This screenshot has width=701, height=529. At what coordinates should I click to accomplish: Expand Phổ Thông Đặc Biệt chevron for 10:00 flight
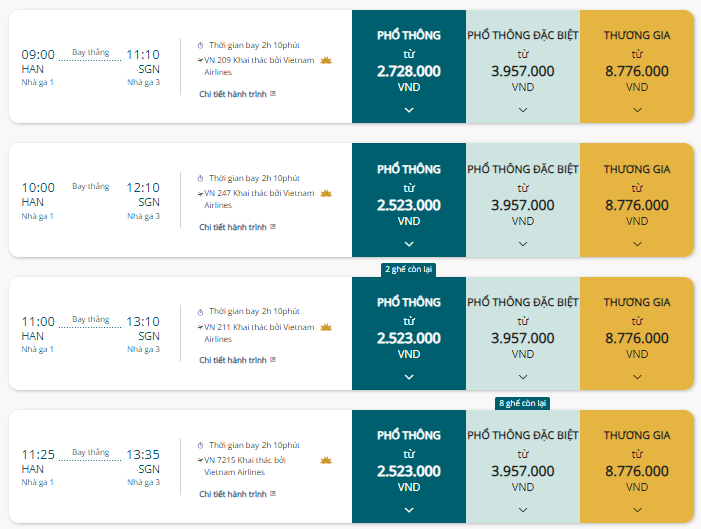click(x=523, y=244)
